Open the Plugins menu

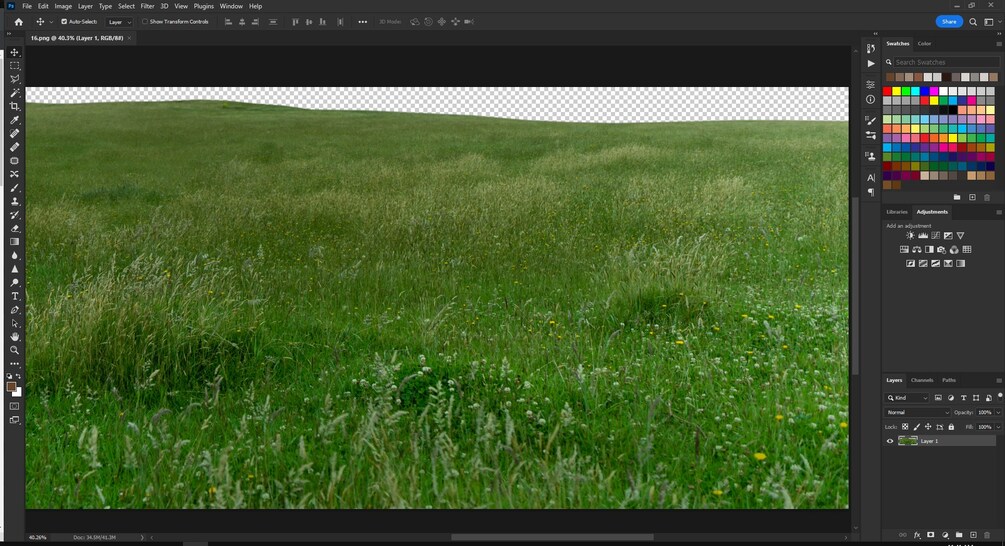203,6
